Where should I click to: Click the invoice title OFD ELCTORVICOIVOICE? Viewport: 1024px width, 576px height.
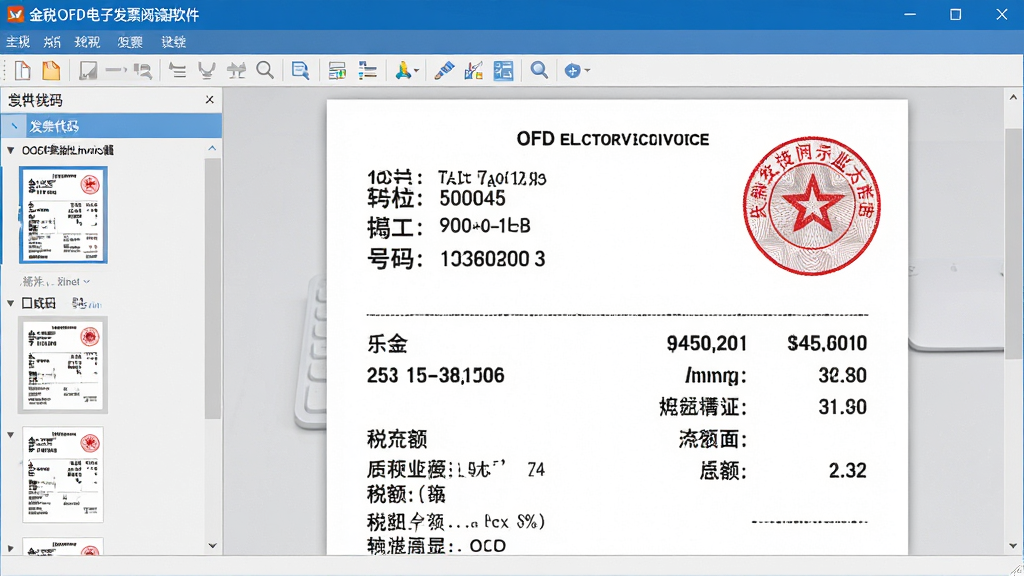613,139
